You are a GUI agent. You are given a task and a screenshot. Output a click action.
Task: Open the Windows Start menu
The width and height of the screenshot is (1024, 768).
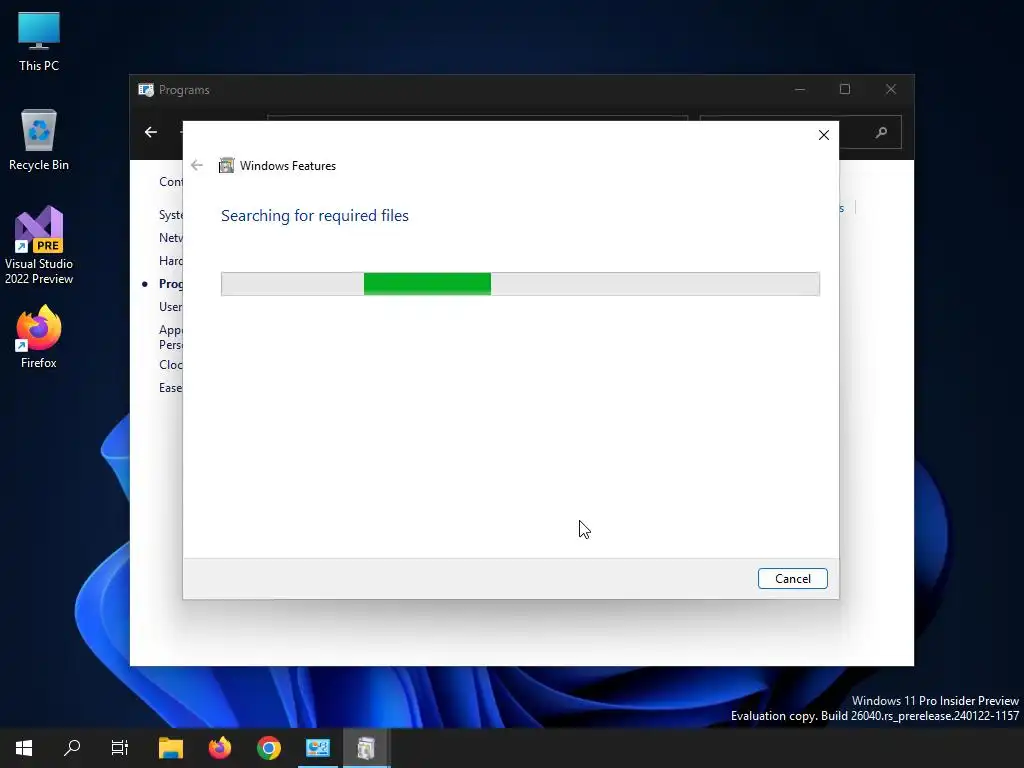click(x=24, y=748)
